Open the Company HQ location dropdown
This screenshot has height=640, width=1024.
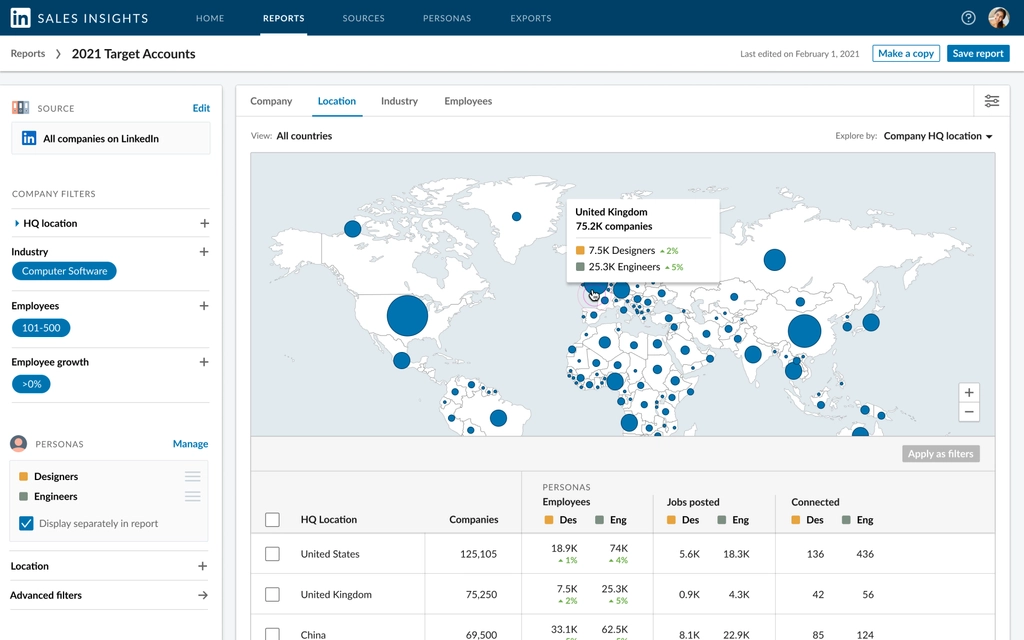(x=938, y=136)
